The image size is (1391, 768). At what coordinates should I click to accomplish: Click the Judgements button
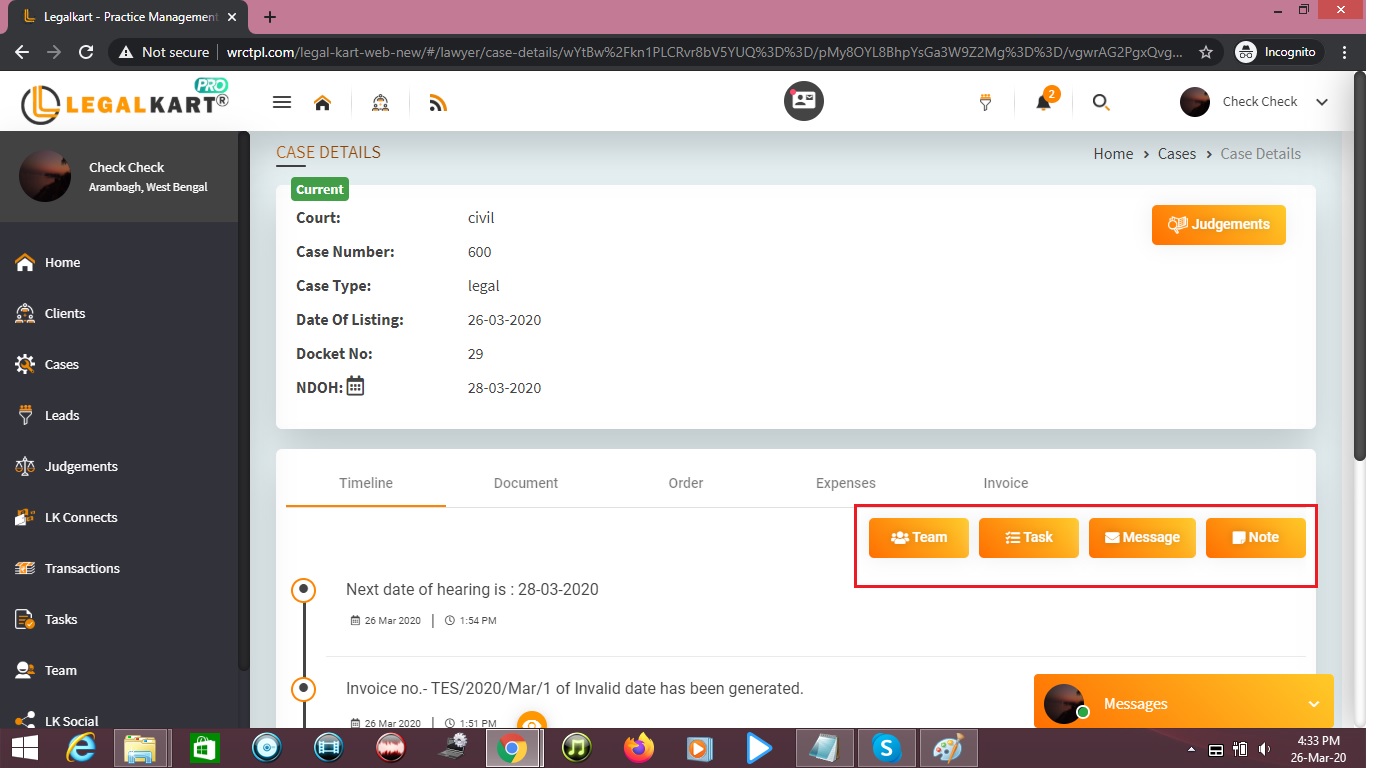tap(1218, 224)
